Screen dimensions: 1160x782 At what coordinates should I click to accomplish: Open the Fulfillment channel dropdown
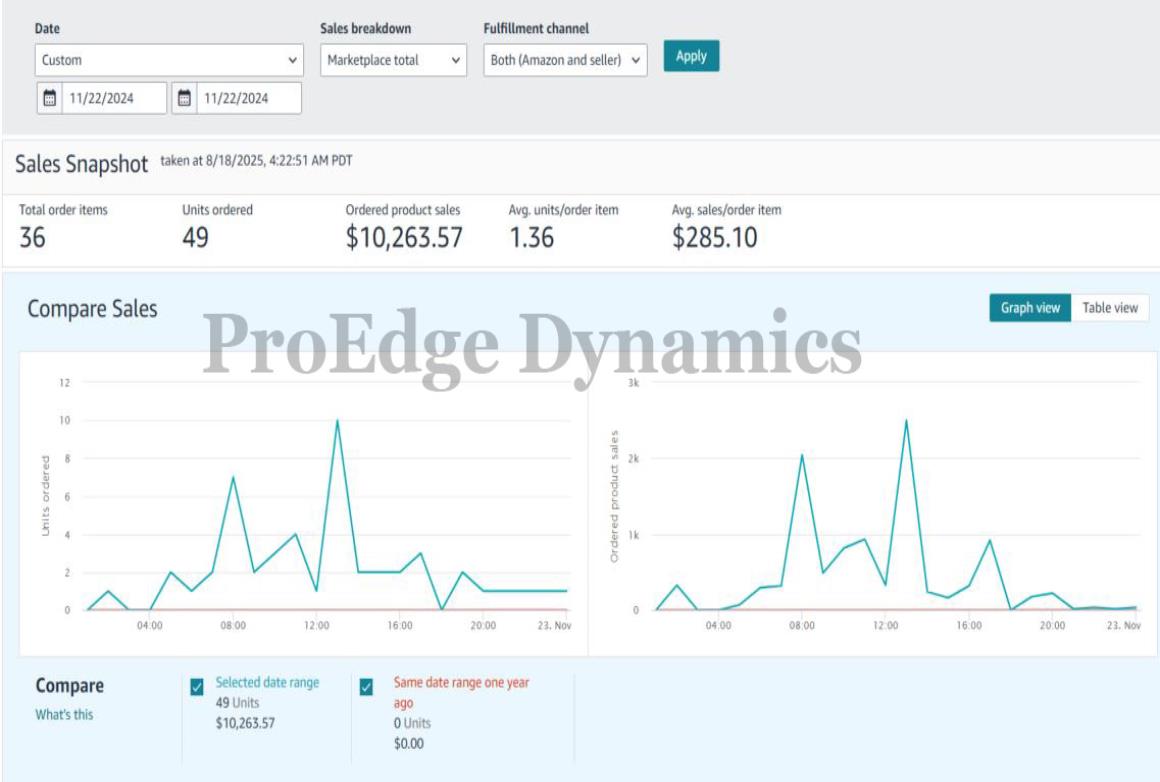[x=565, y=60]
